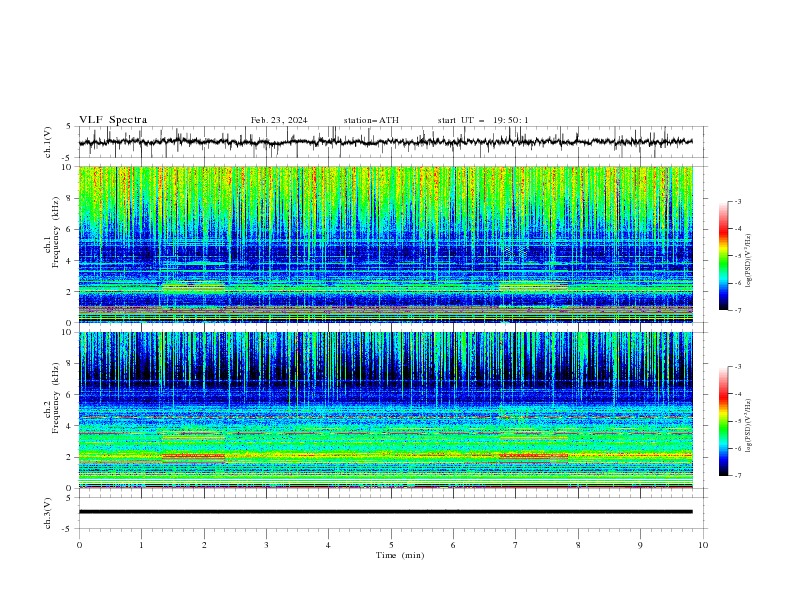Click the "start UT = 19:50:1" label
This screenshot has width=792, height=612.
pyautogui.click(x=483, y=120)
